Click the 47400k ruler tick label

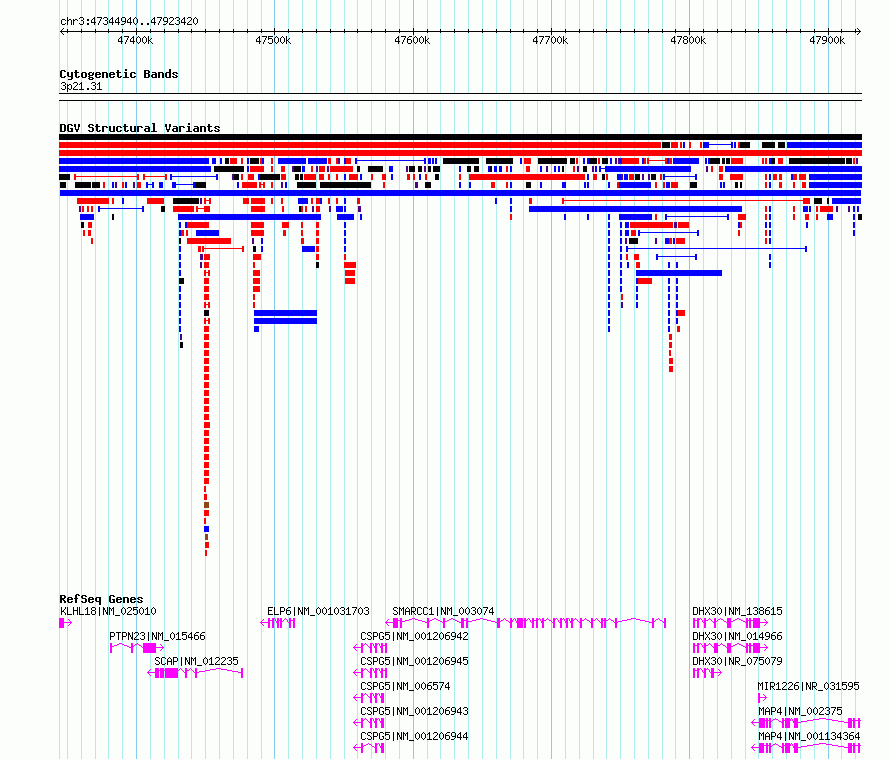click(x=135, y=40)
